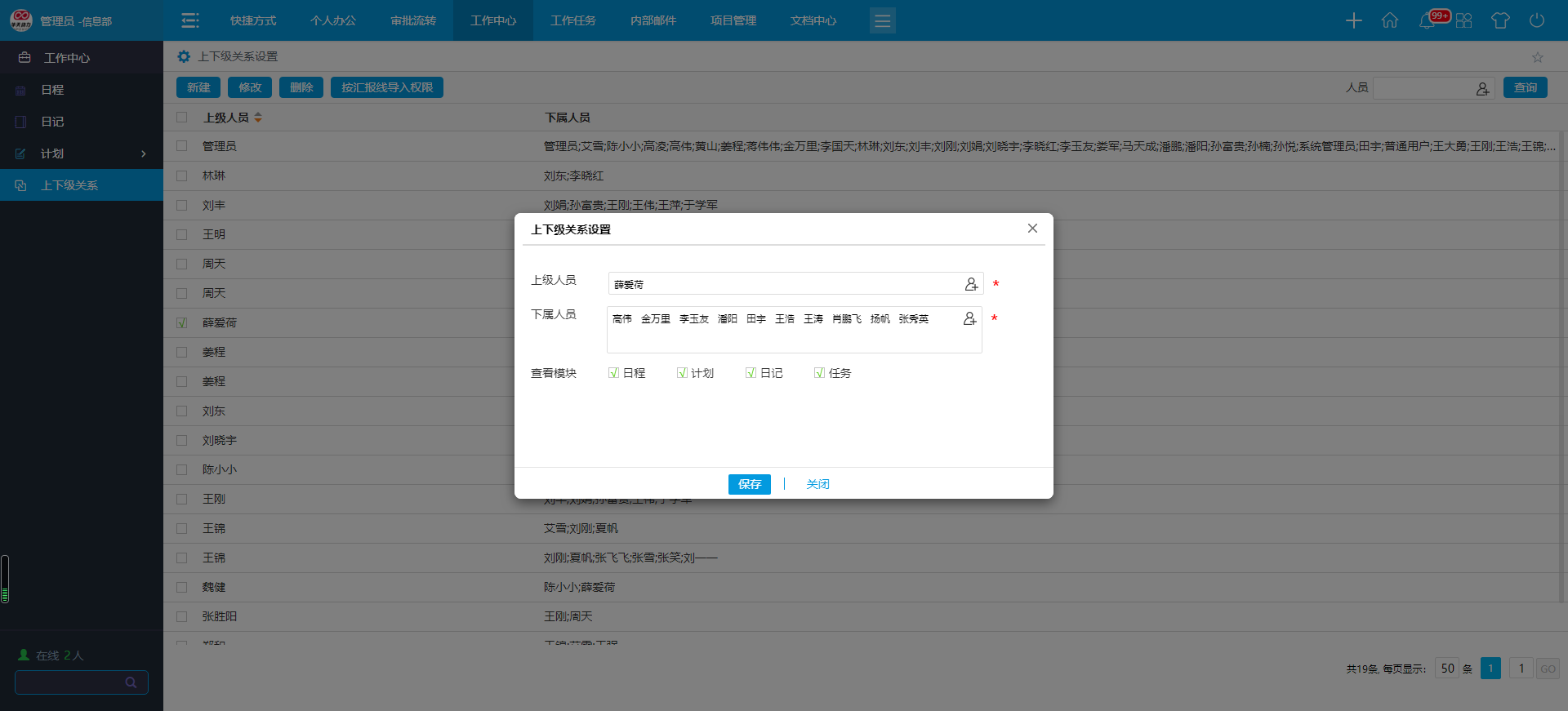
Task: Click the power logout icon
Action: click(x=1537, y=20)
